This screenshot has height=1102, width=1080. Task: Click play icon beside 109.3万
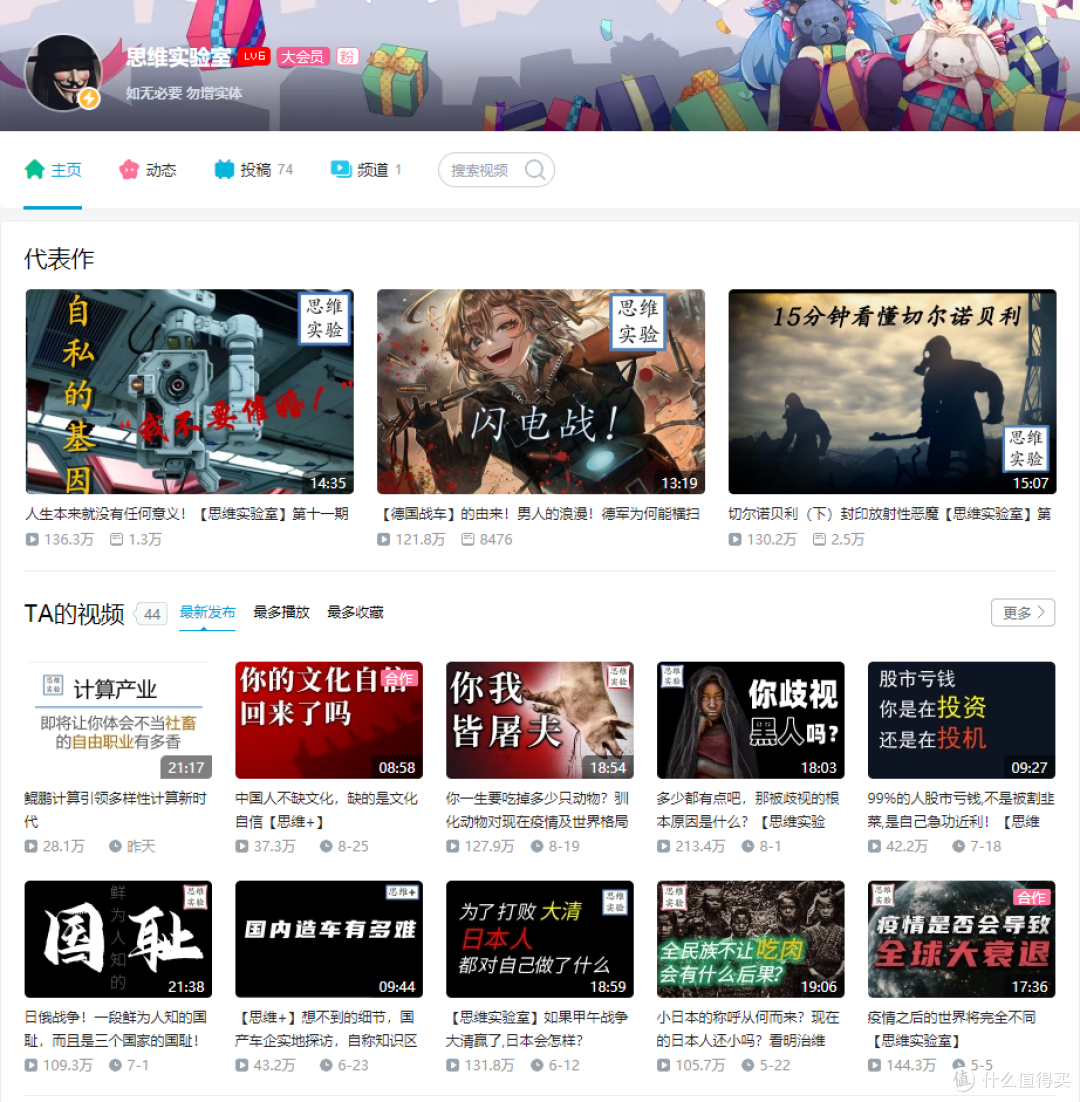[x=32, y=1065]
